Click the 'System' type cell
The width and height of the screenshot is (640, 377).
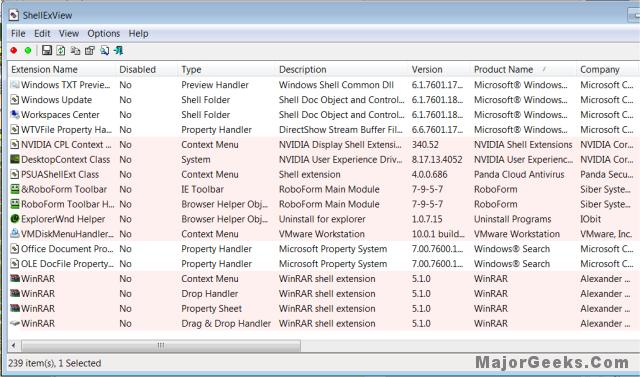[196, 160]
